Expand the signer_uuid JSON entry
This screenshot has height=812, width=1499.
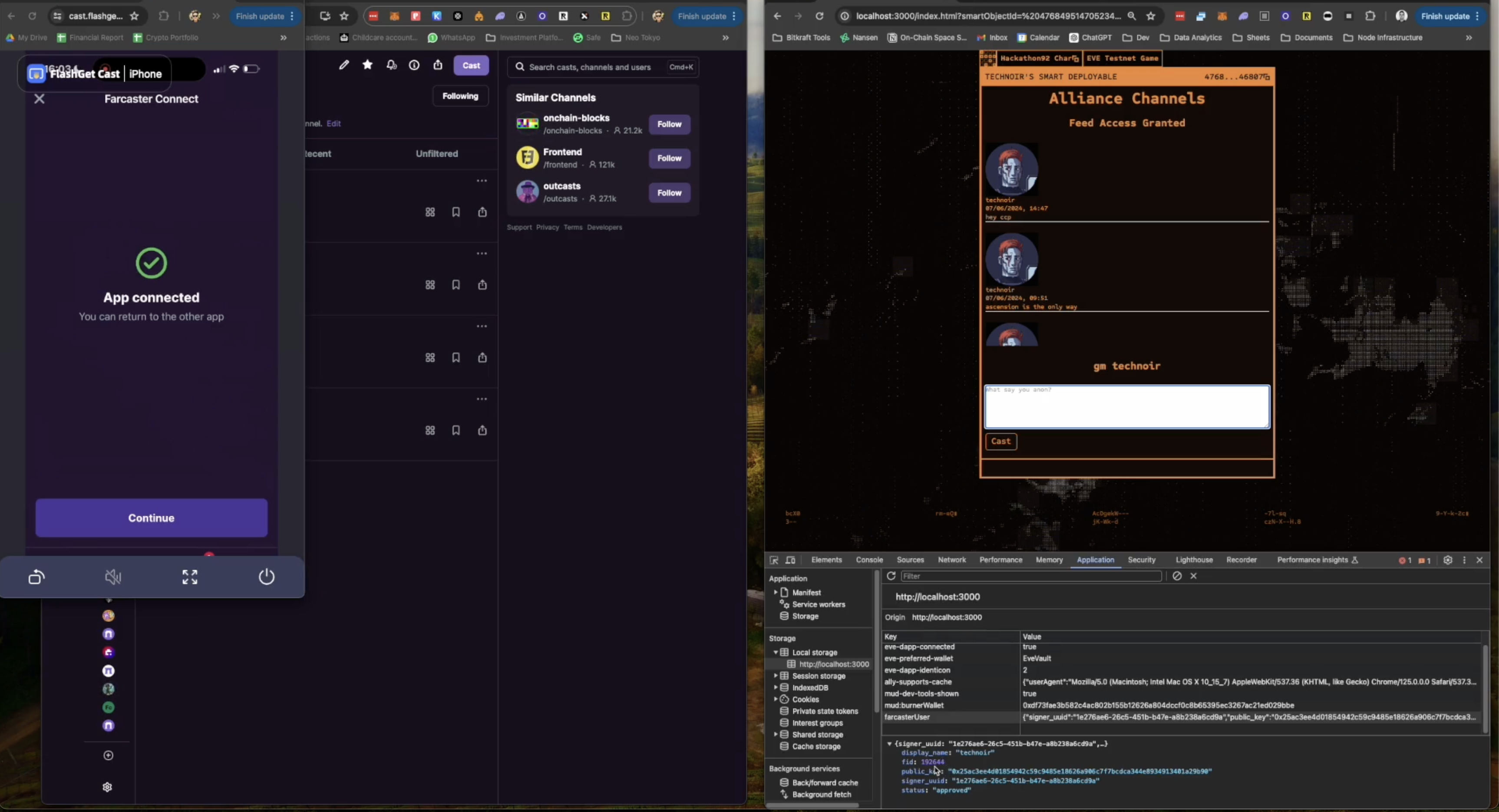[x=890, y=744]
